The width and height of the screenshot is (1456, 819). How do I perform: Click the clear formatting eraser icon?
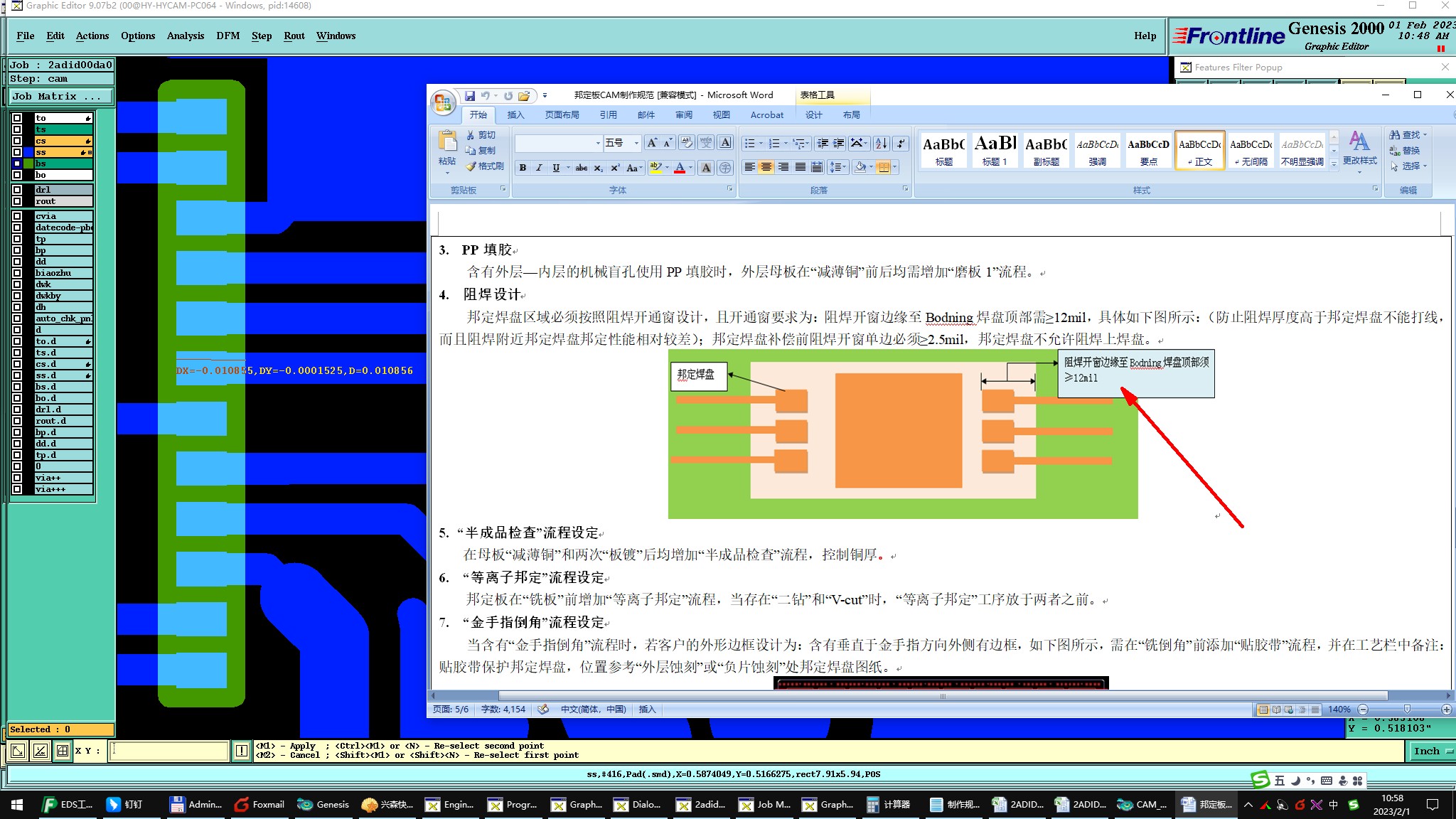(686, 143)
